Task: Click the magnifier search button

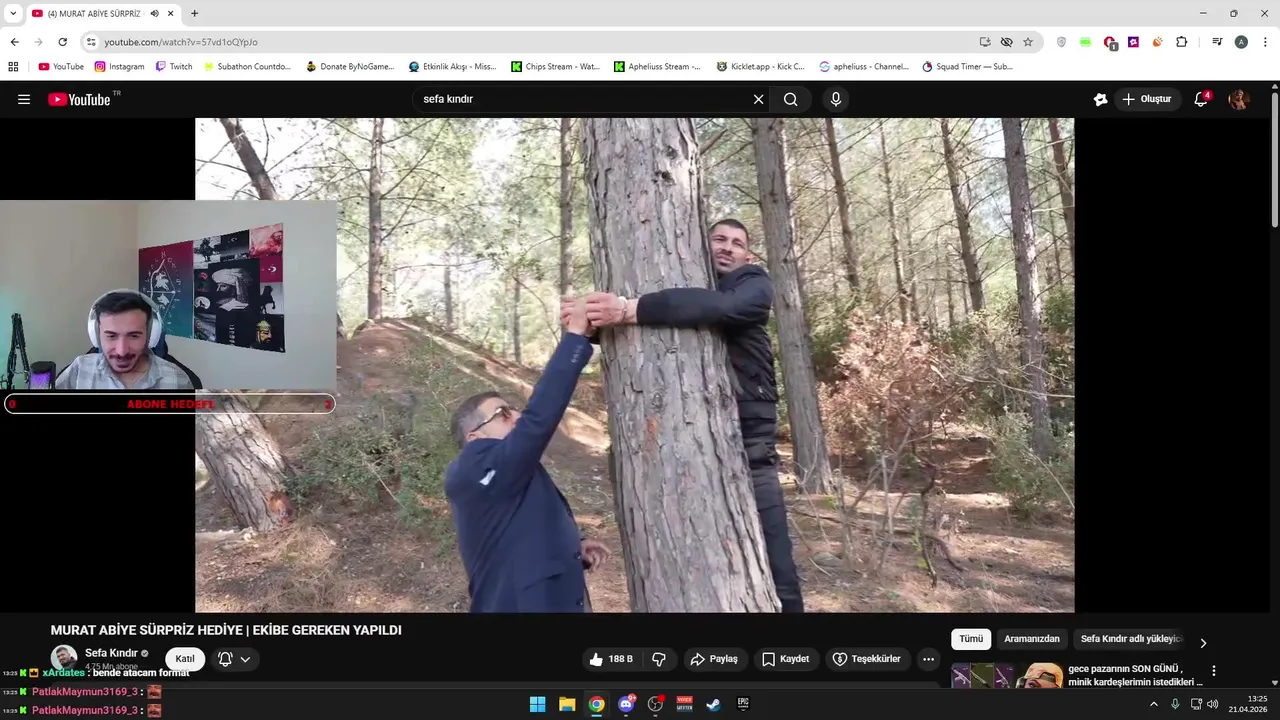Action: coord(790,99)
